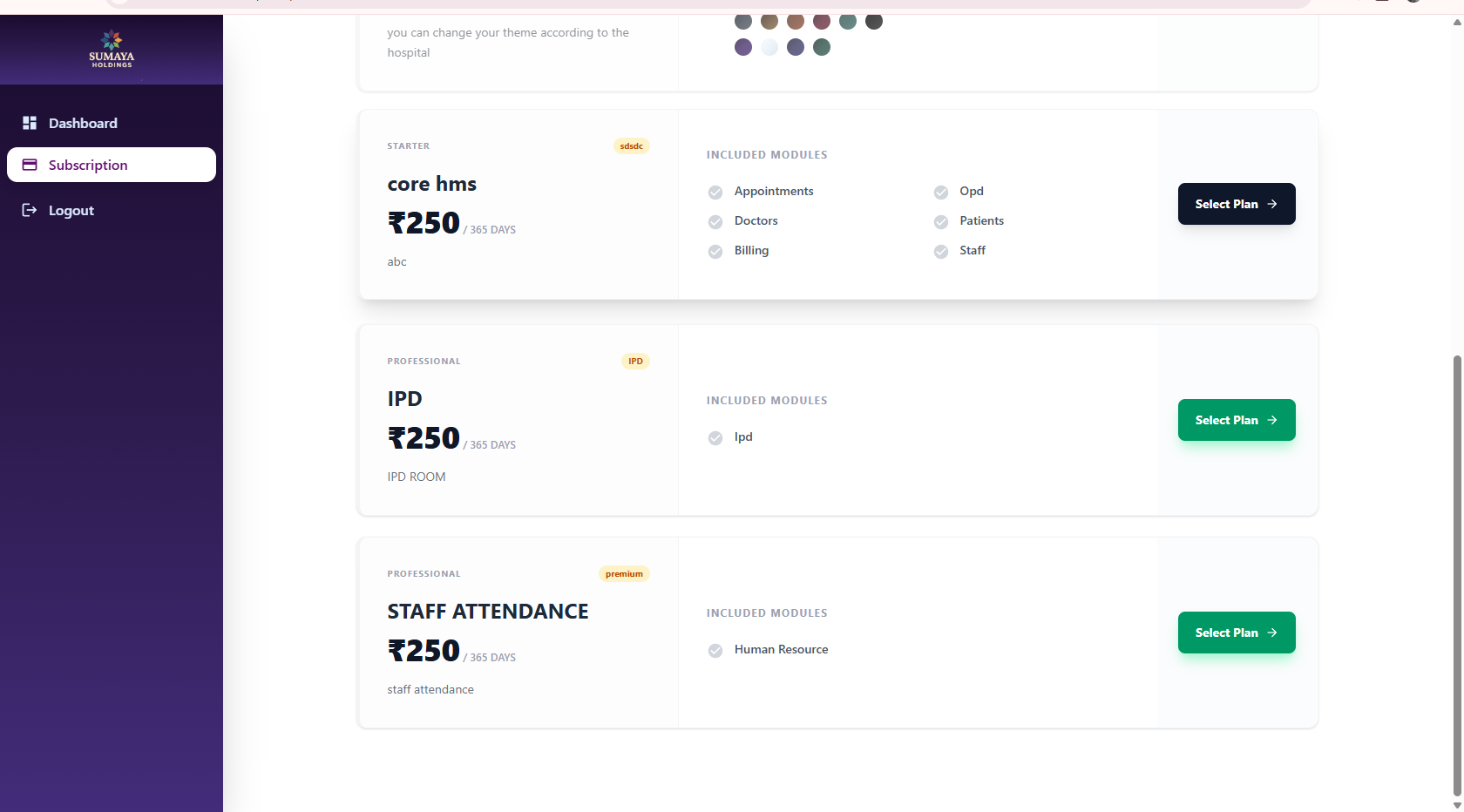This screenshot has height=812, width=1464.
Task: Select Plan for core hms
Action: (x=1236, y=204)
